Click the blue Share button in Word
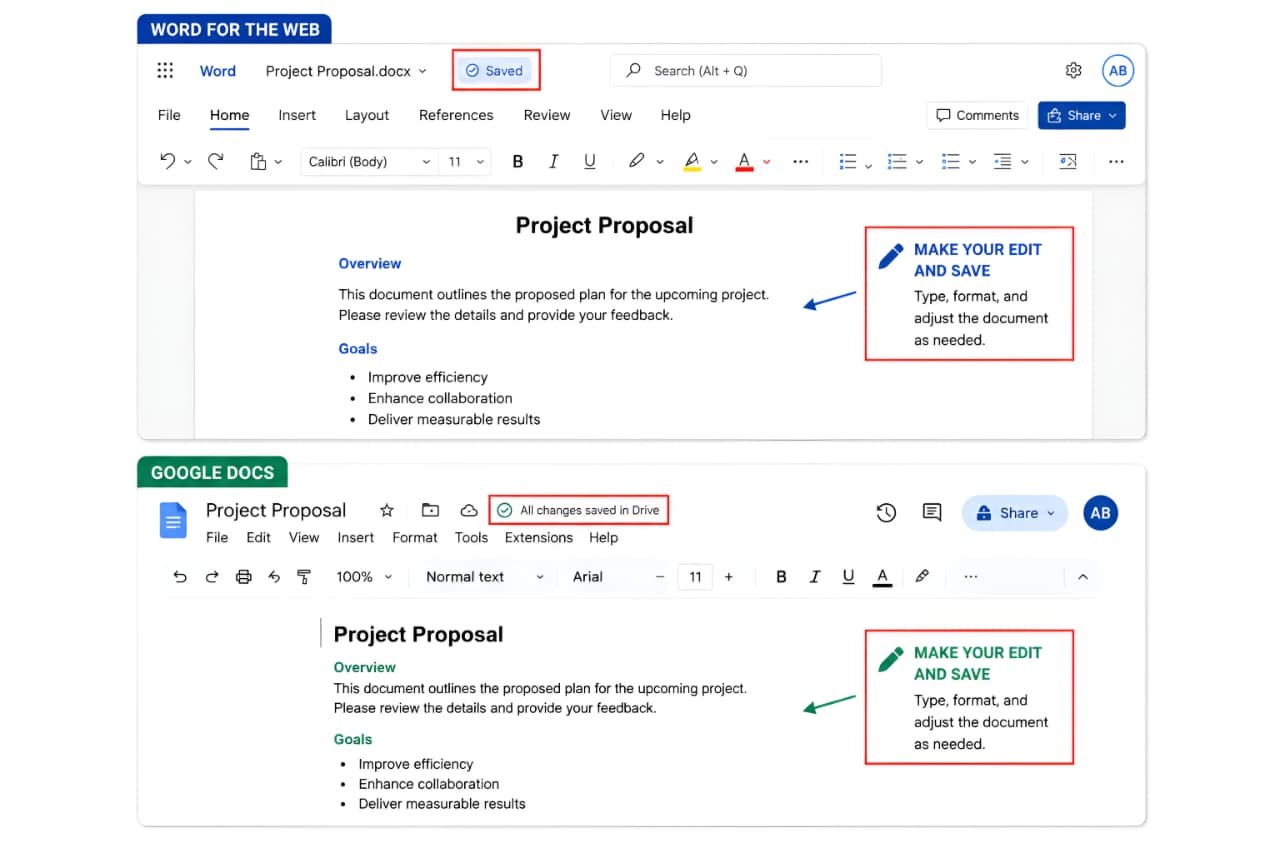This screenshot has width=1280, height=853. (1082, 115)
